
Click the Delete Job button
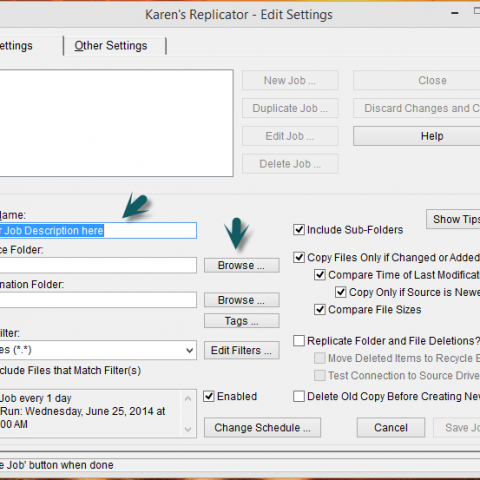click(290, 164)
